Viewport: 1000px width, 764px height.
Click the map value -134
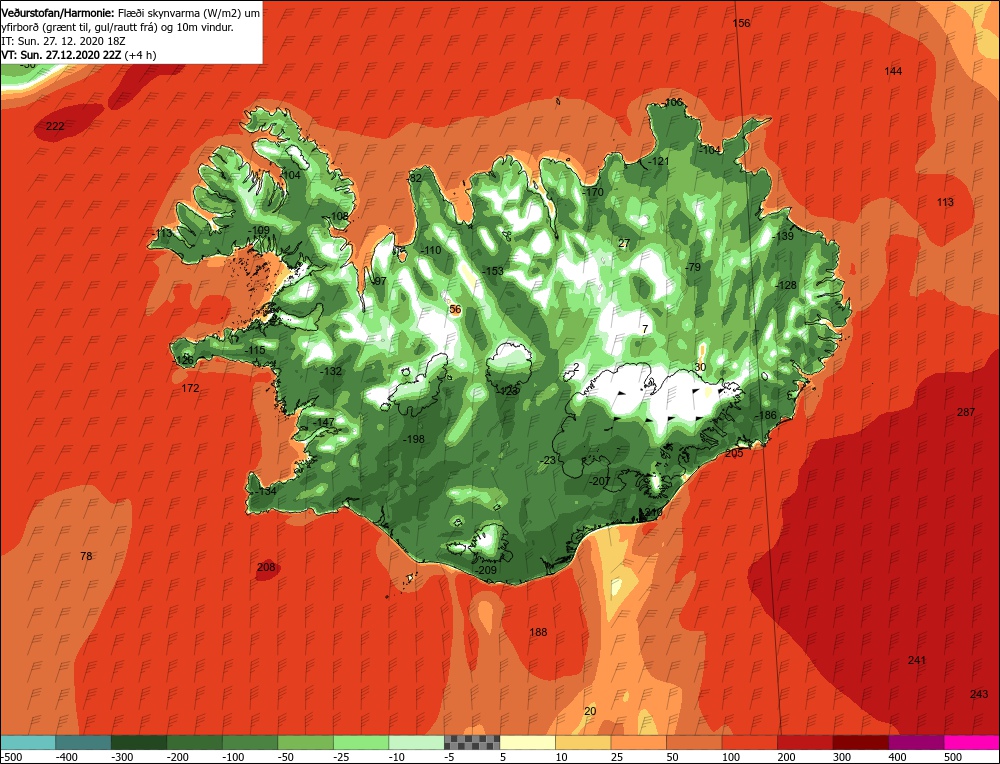click(265, 491)
